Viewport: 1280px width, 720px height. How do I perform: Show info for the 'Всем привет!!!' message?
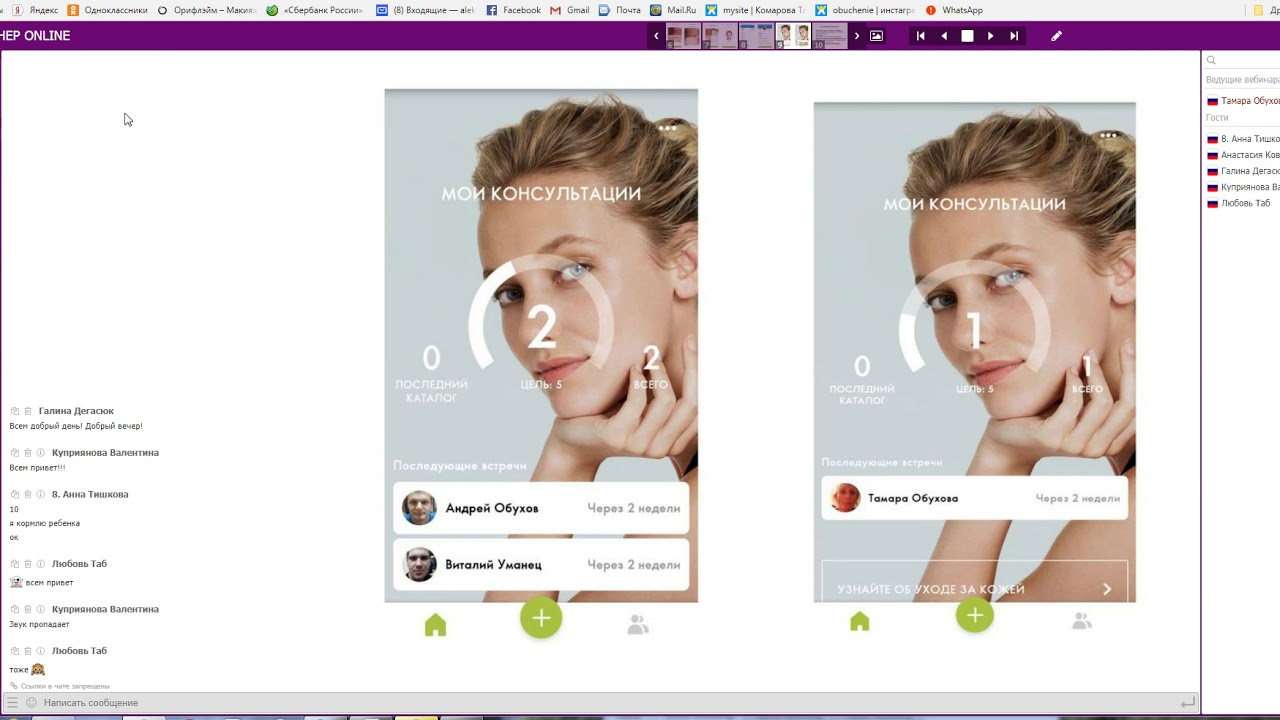pos(41,453)
